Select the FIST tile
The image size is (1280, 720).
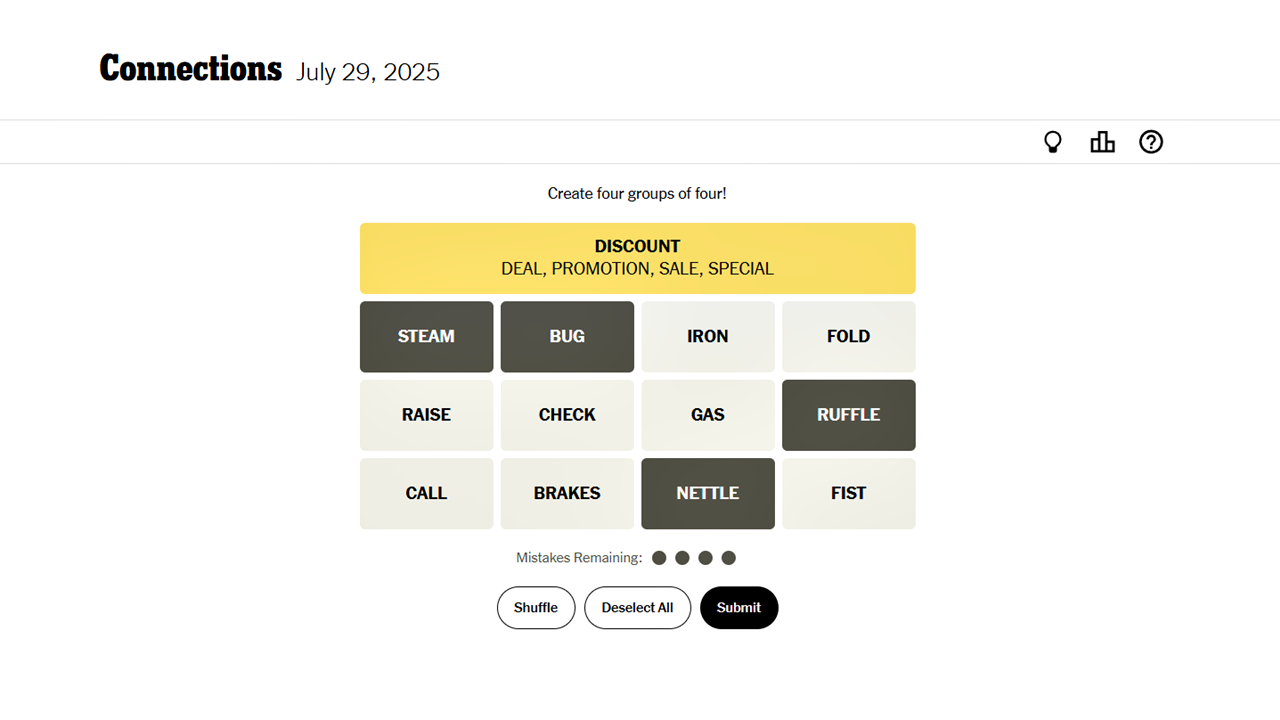[x=848, y=493]
